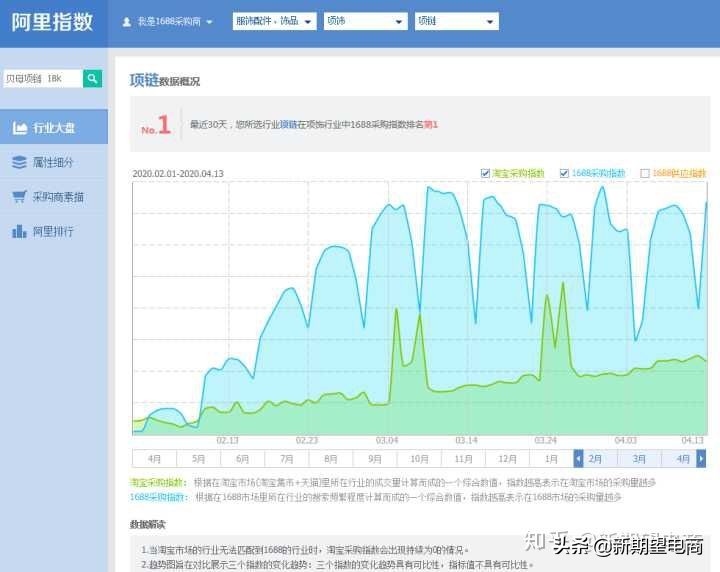Click the 项链数据概况 page heading
Screen dimensions: 720x572
pos(165,80)
